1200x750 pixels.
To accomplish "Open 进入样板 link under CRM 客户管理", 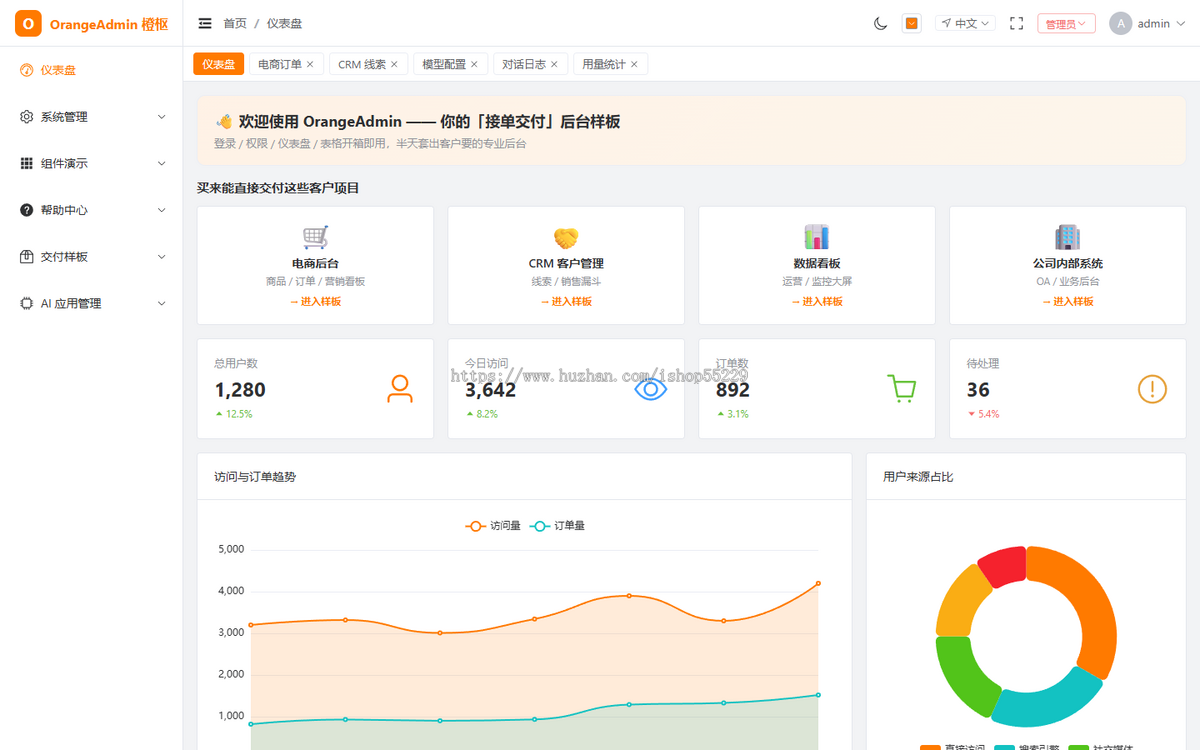I will tap(566, 301).
